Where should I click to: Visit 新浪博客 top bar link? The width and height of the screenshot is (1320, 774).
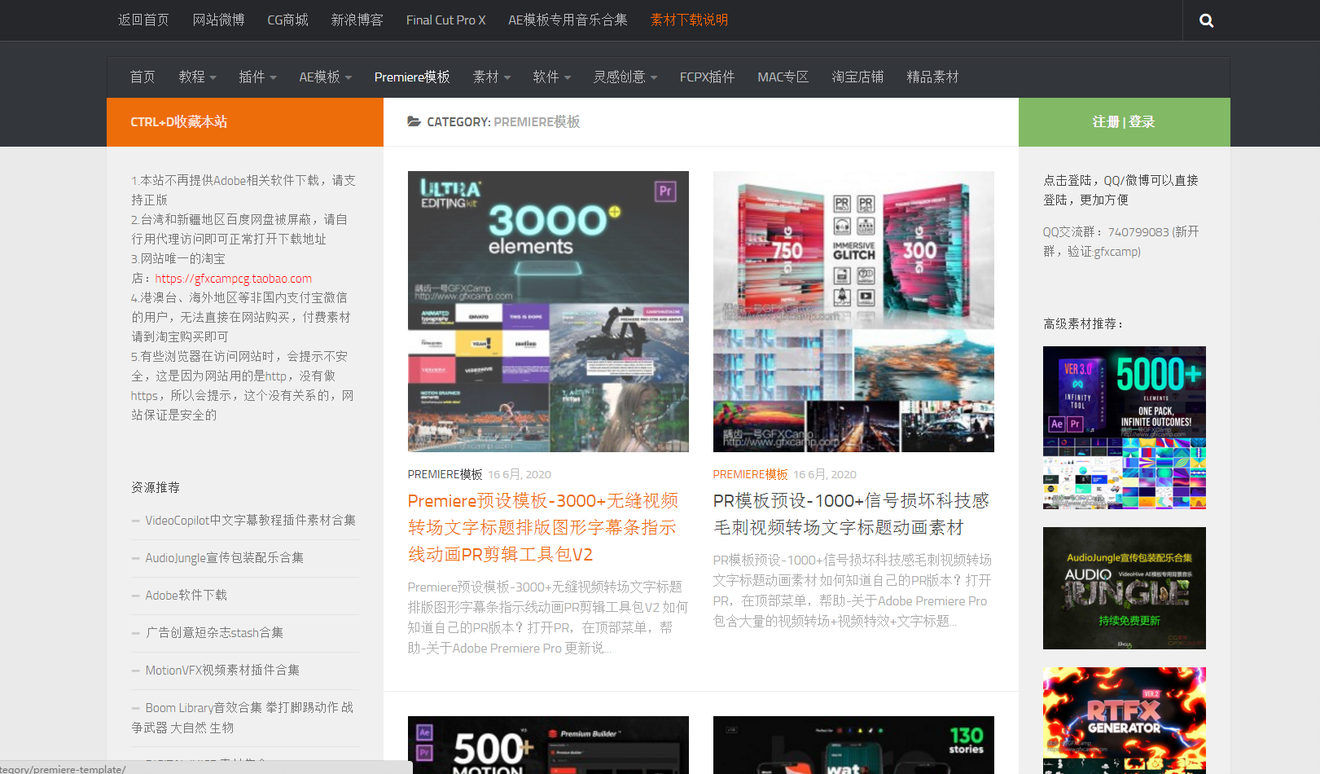coord(357,20)
